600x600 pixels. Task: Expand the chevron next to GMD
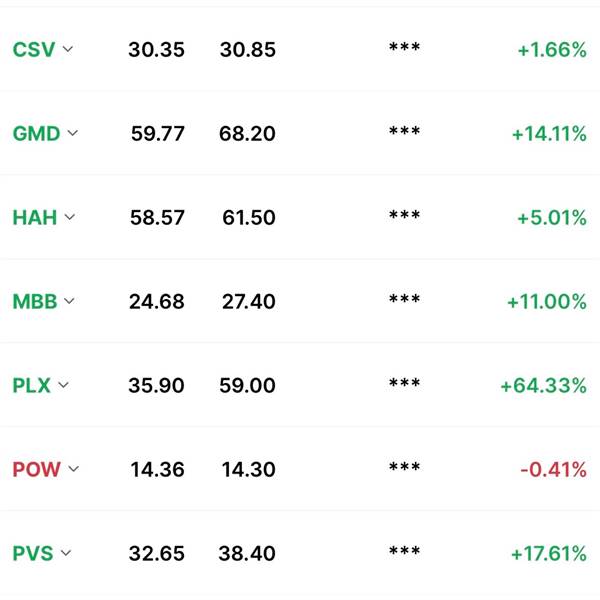coord(72,133)
